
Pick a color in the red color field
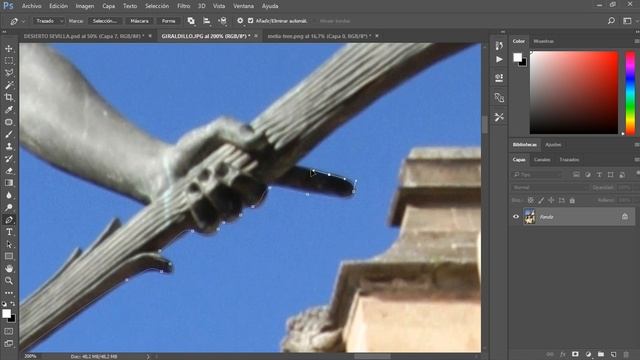574,92
